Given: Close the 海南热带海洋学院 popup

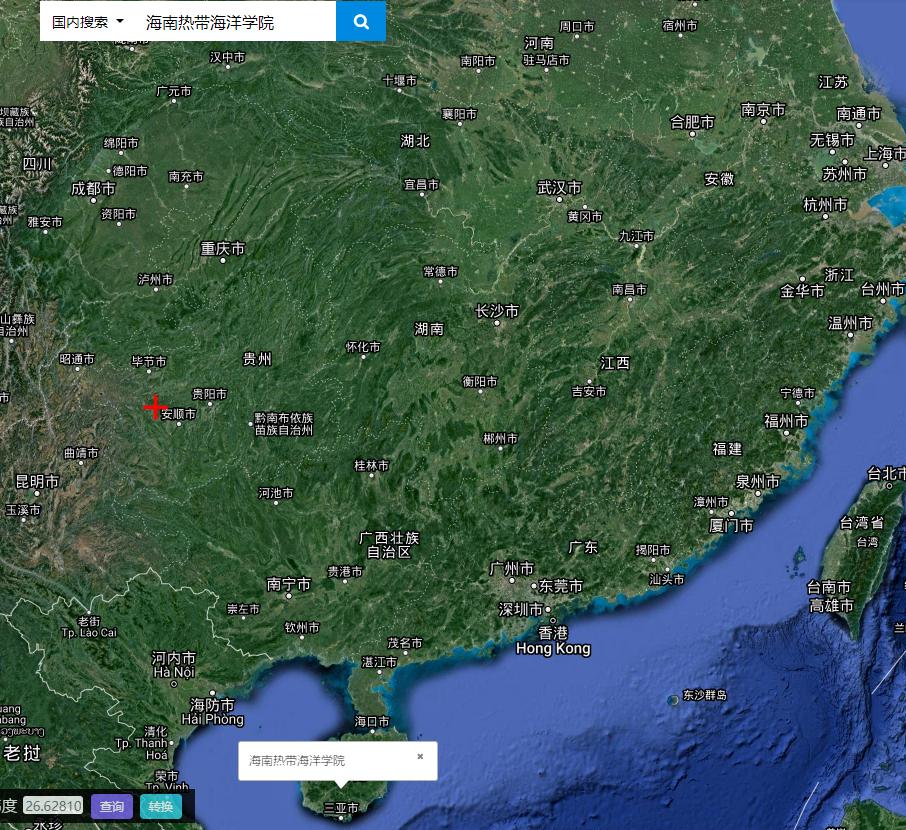Looking at the screenshot, I should (x=420, y=756).
